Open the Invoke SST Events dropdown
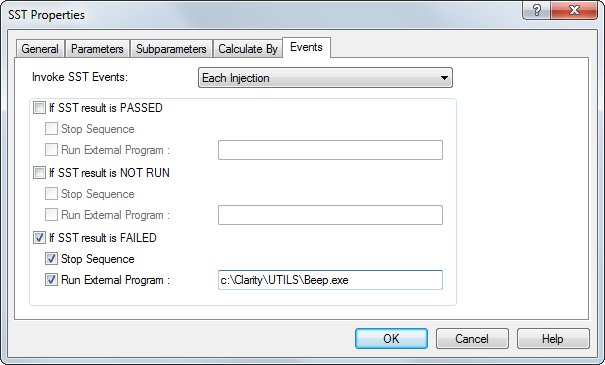 pyautogui.click(x=325, y=78)
